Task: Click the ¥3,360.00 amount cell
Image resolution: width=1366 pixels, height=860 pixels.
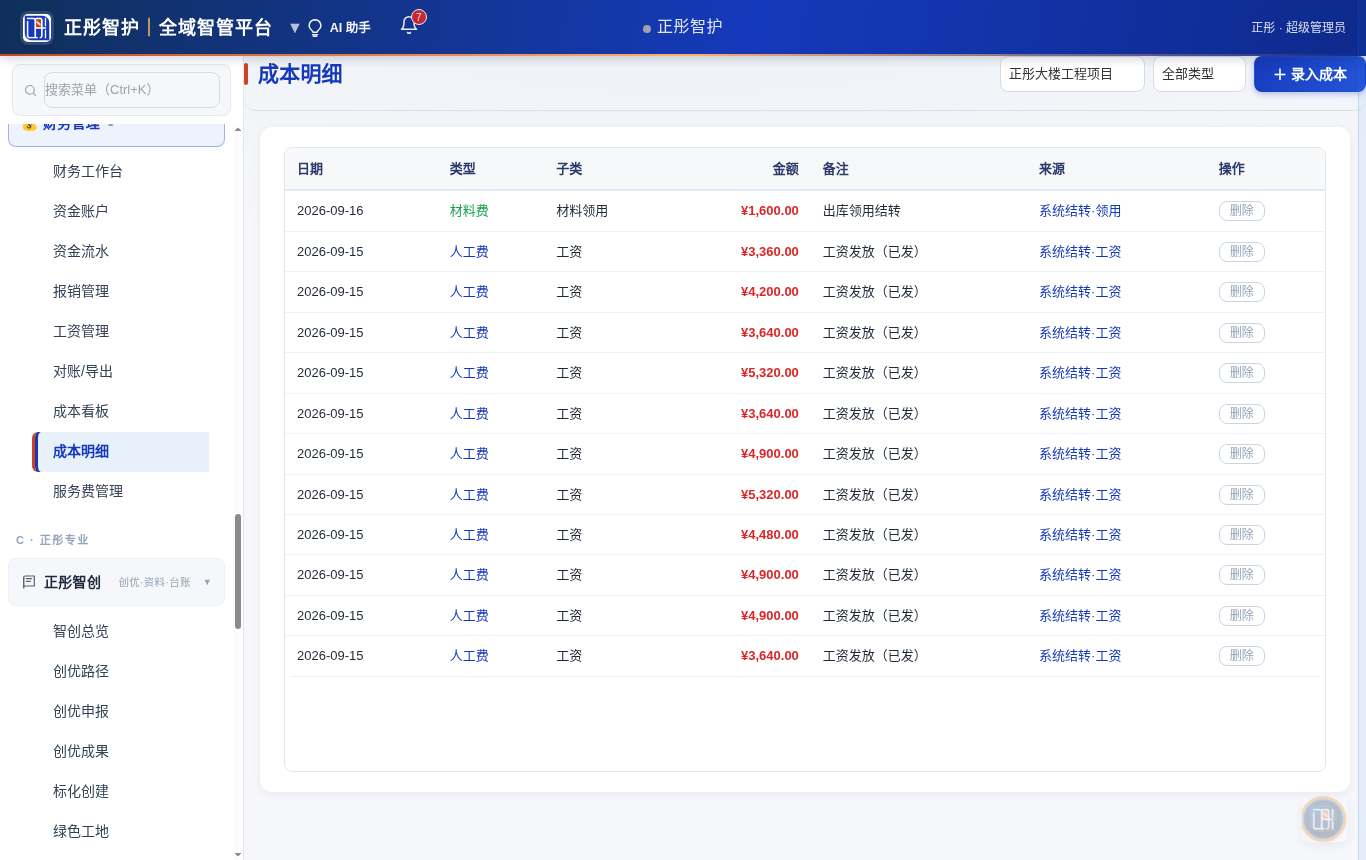Action: click(x=770, y=252)
